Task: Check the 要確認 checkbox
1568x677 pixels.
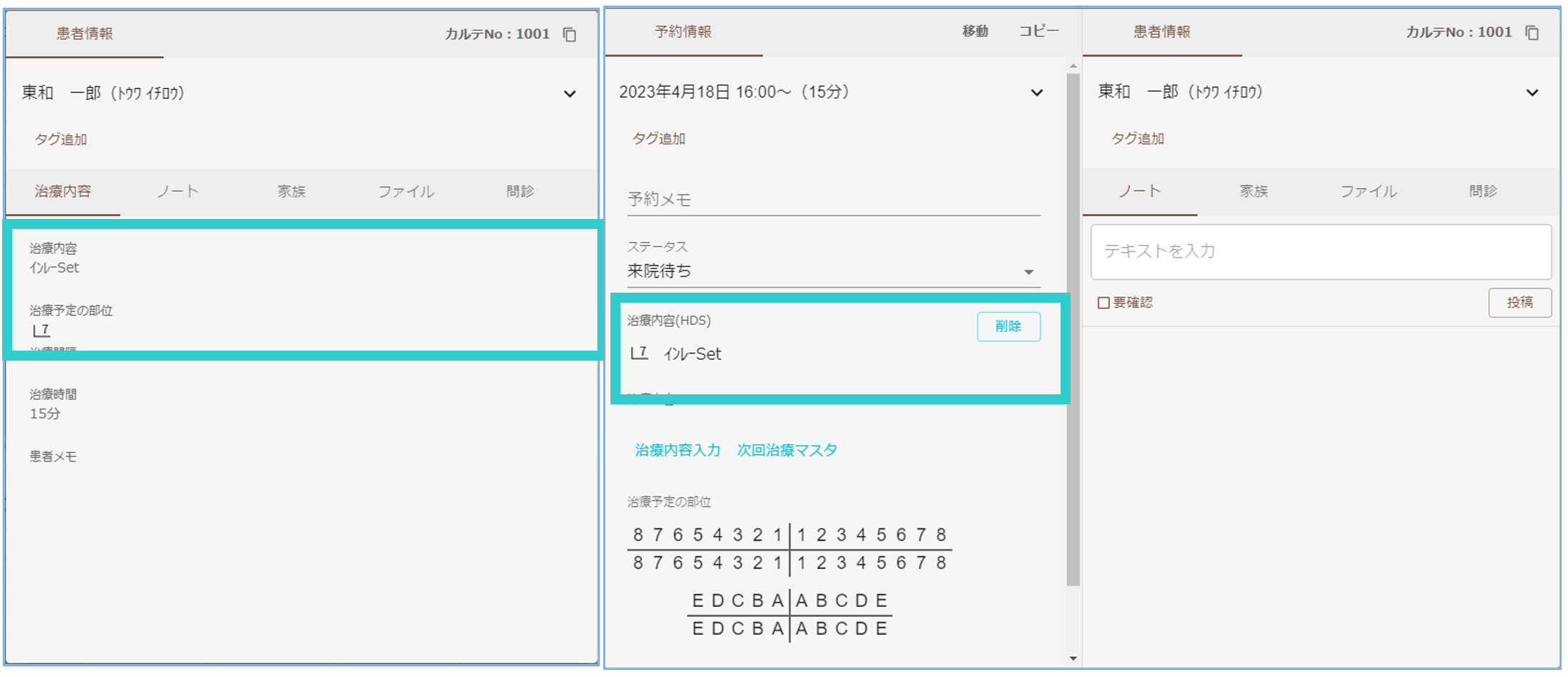Action: [1104, 303]
